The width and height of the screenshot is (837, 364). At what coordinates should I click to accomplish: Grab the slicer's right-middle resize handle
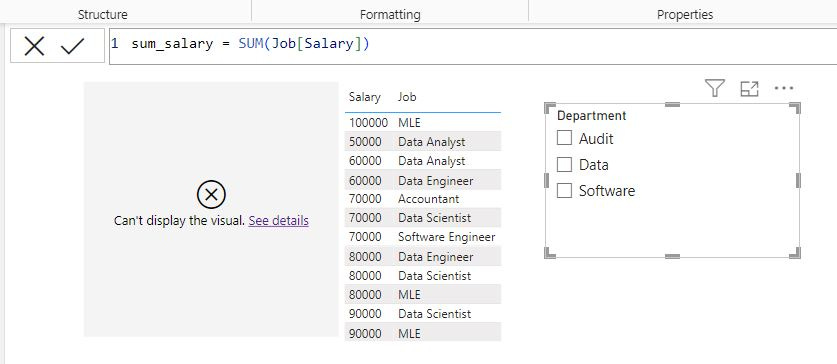(x=798, y=180)
